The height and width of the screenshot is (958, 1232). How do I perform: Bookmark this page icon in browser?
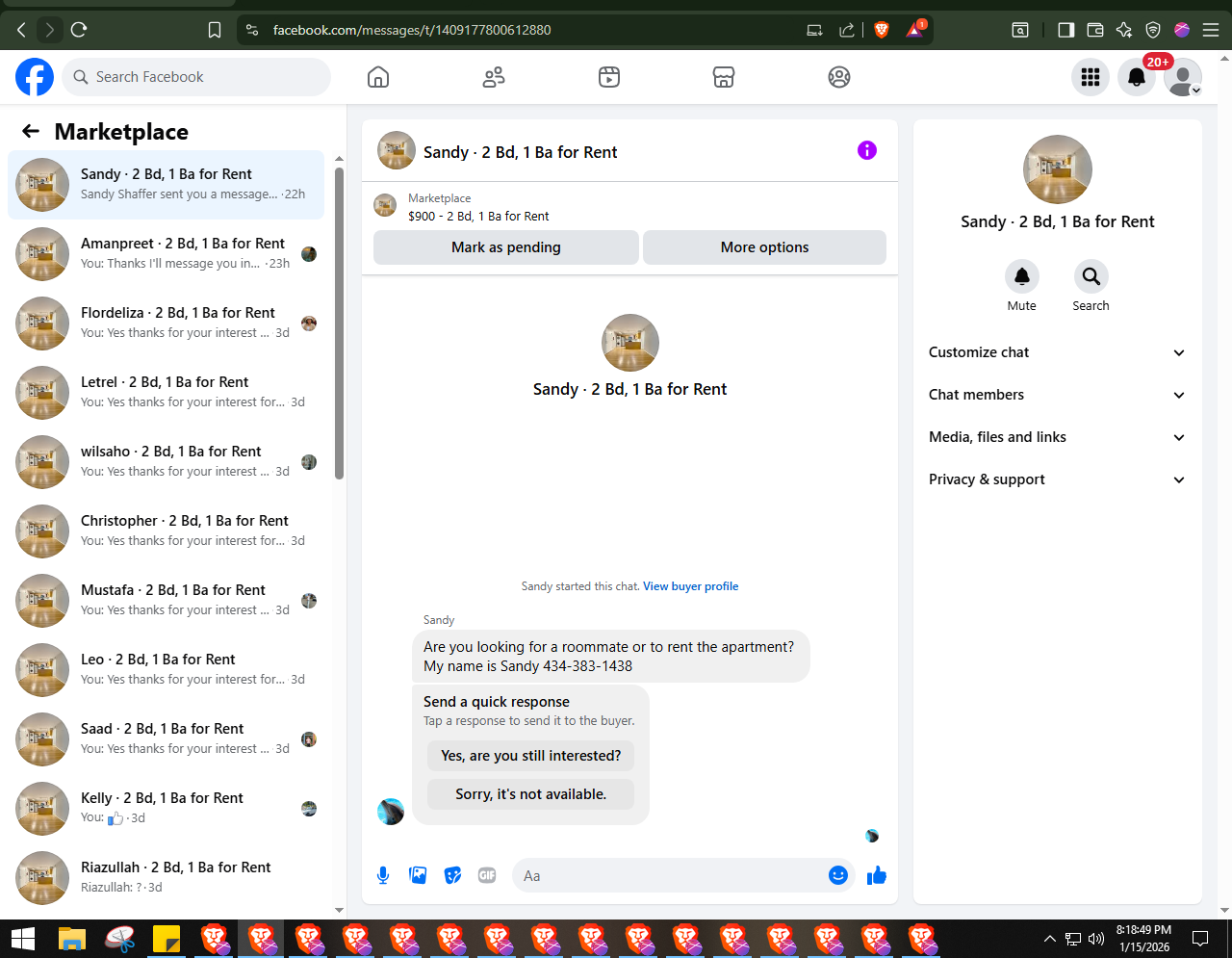click(x=215, y=30)
